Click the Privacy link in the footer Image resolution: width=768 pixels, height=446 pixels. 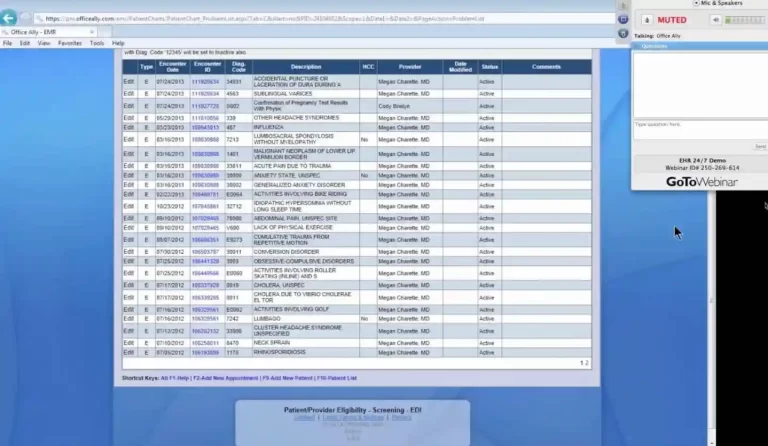(x=402, y=418)
